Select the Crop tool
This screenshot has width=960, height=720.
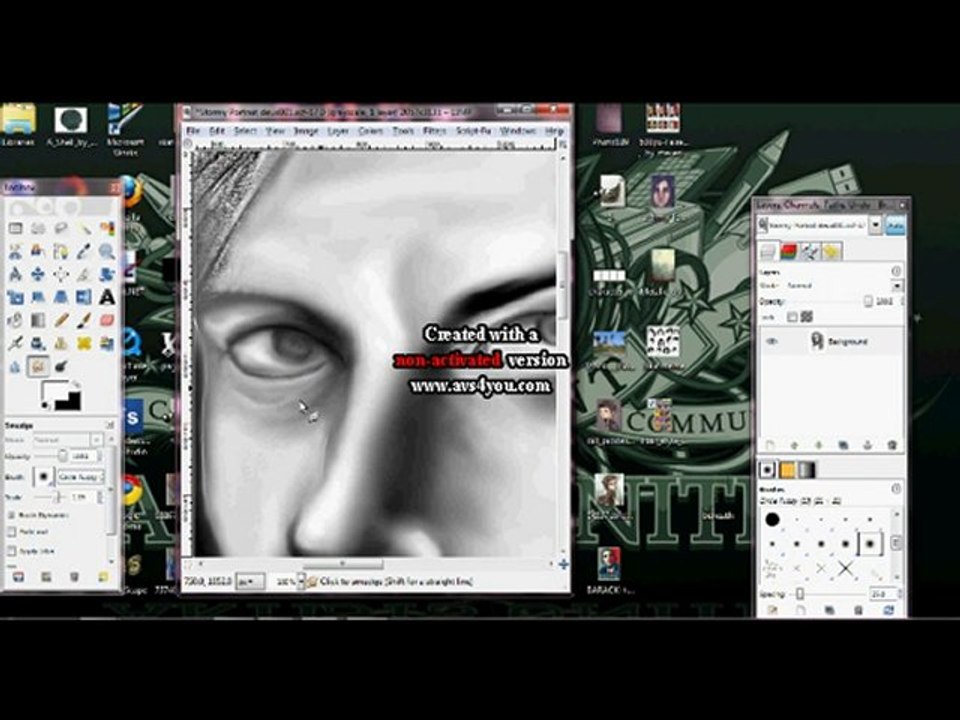coord(84,274)
